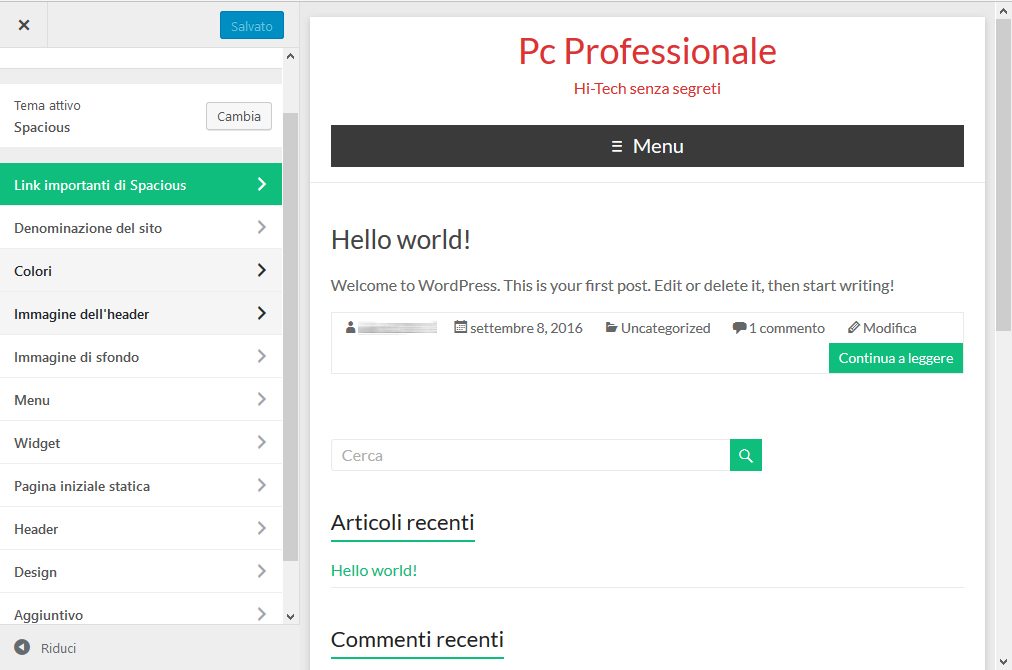Click the pencil icon beside Modifica
This screenshot has width=1012, height=670.
pyautogui.click(x=853, y=327)
